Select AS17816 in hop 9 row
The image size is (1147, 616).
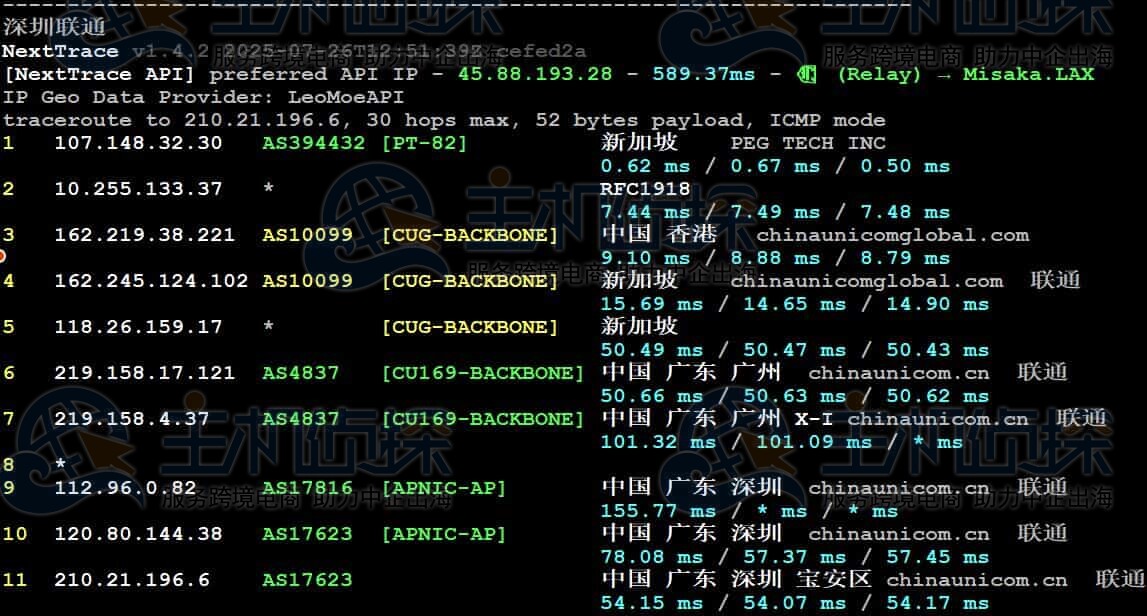click(307, 488)
